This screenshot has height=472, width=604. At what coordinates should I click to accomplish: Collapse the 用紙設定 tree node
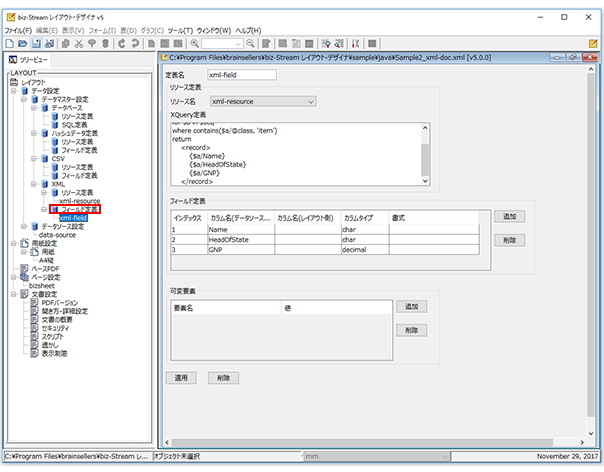point(14,244)
